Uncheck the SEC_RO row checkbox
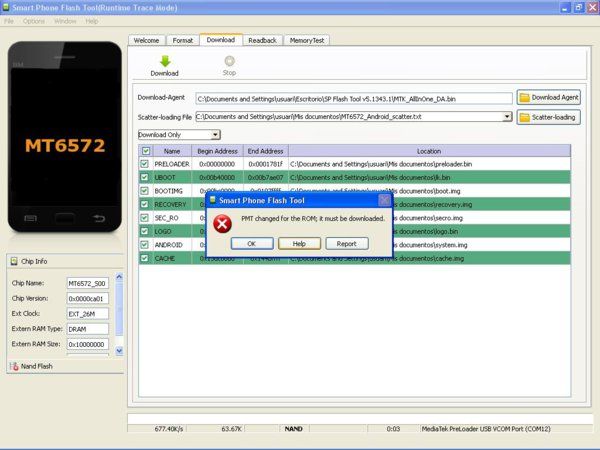The height and width of the screenshot is (450, 600). [x=144, y=218]
